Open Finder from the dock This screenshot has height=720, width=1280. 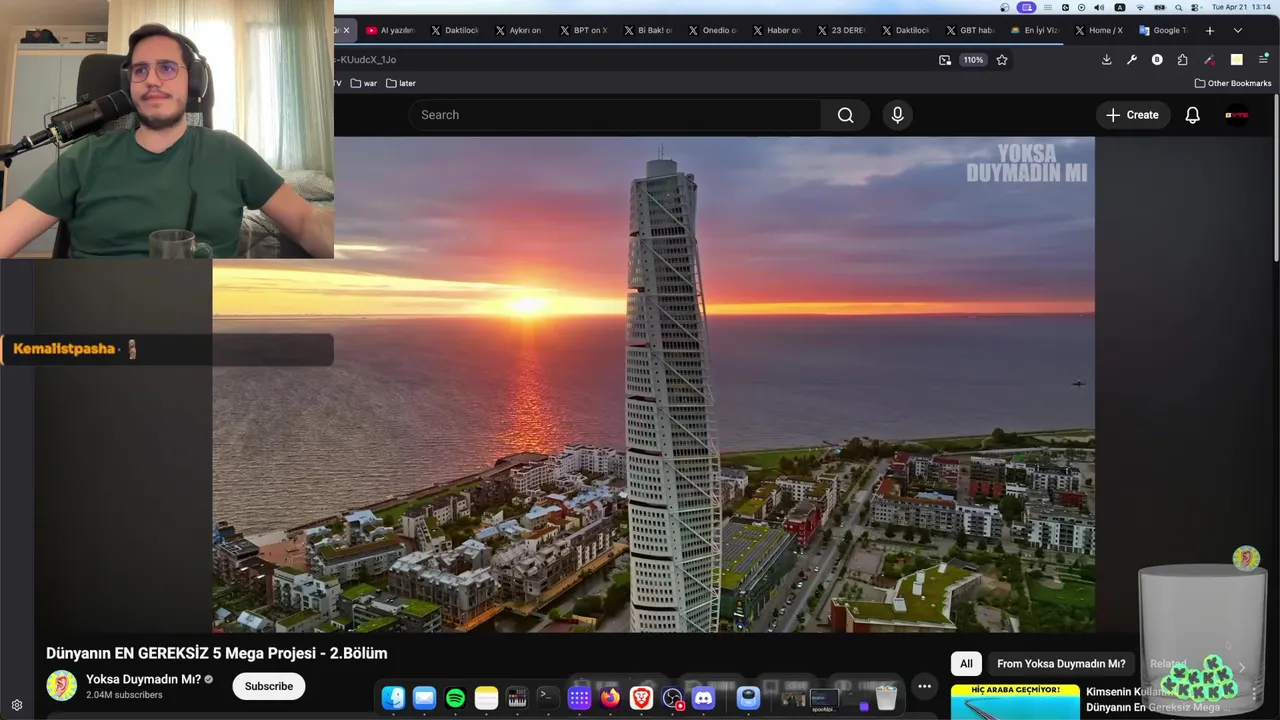coord(393,697)
